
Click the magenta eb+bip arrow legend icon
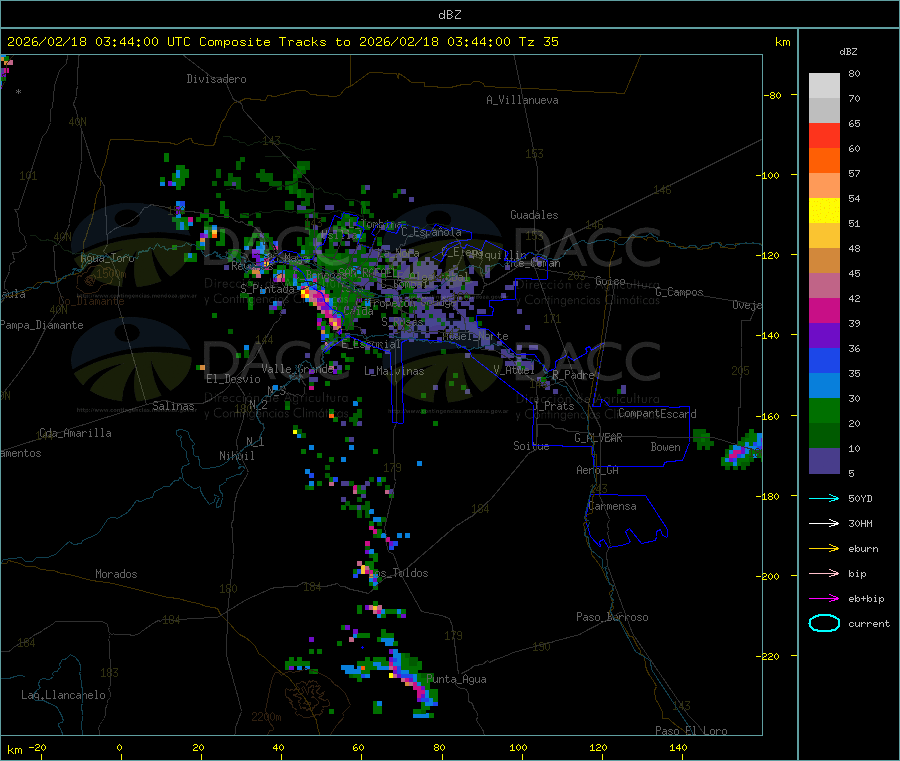point(824,599)
